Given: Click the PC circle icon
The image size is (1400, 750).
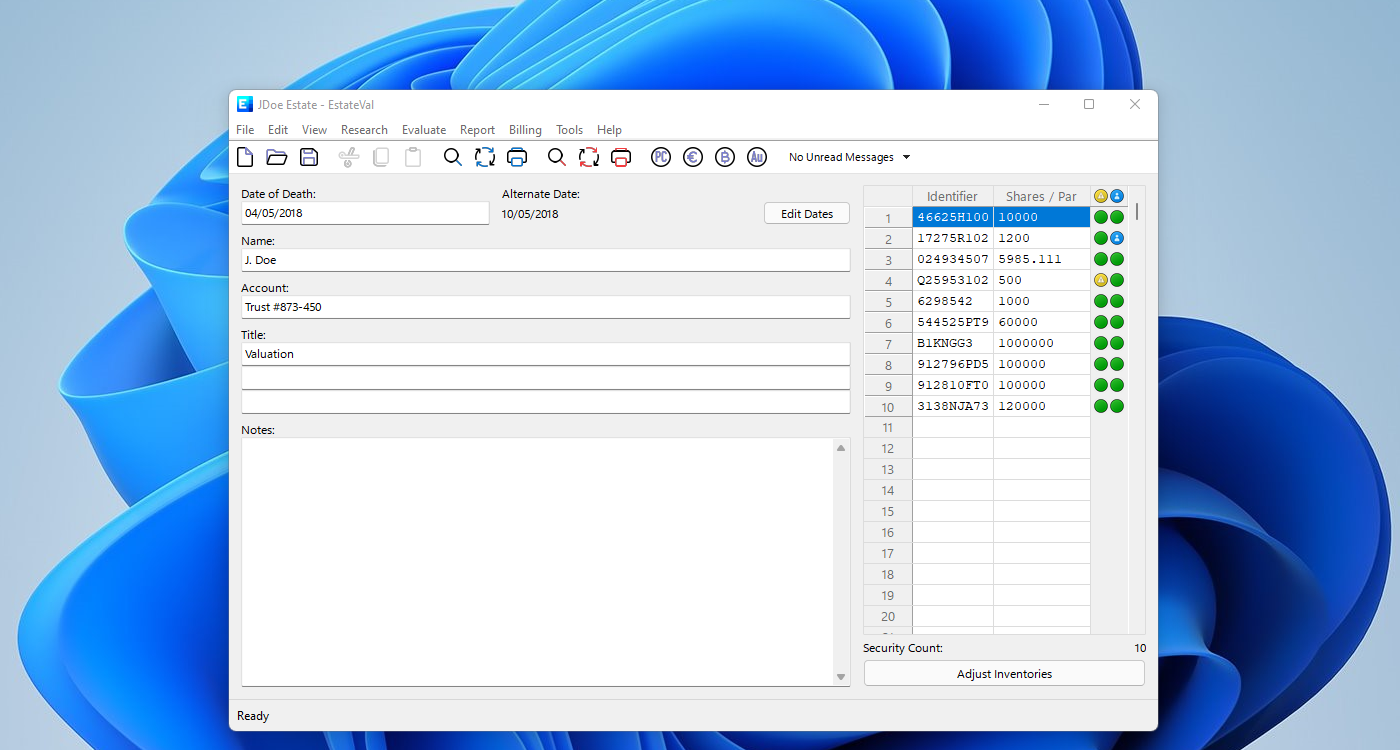Looking at the screenshot, I should tap(660, 157).
